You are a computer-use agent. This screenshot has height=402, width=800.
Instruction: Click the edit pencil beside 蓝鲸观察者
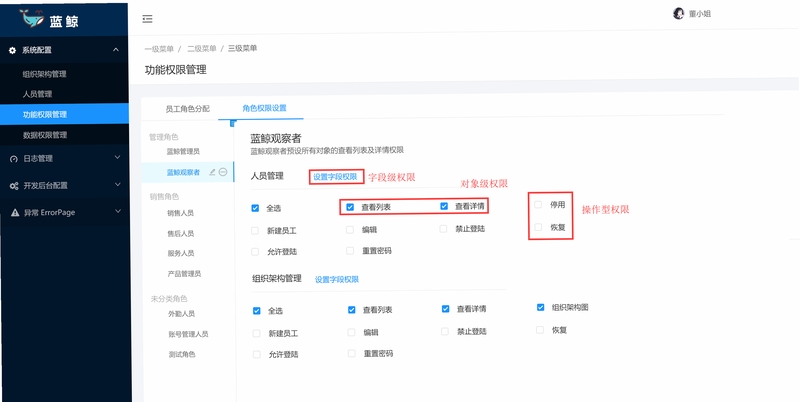tap(212, 172)
